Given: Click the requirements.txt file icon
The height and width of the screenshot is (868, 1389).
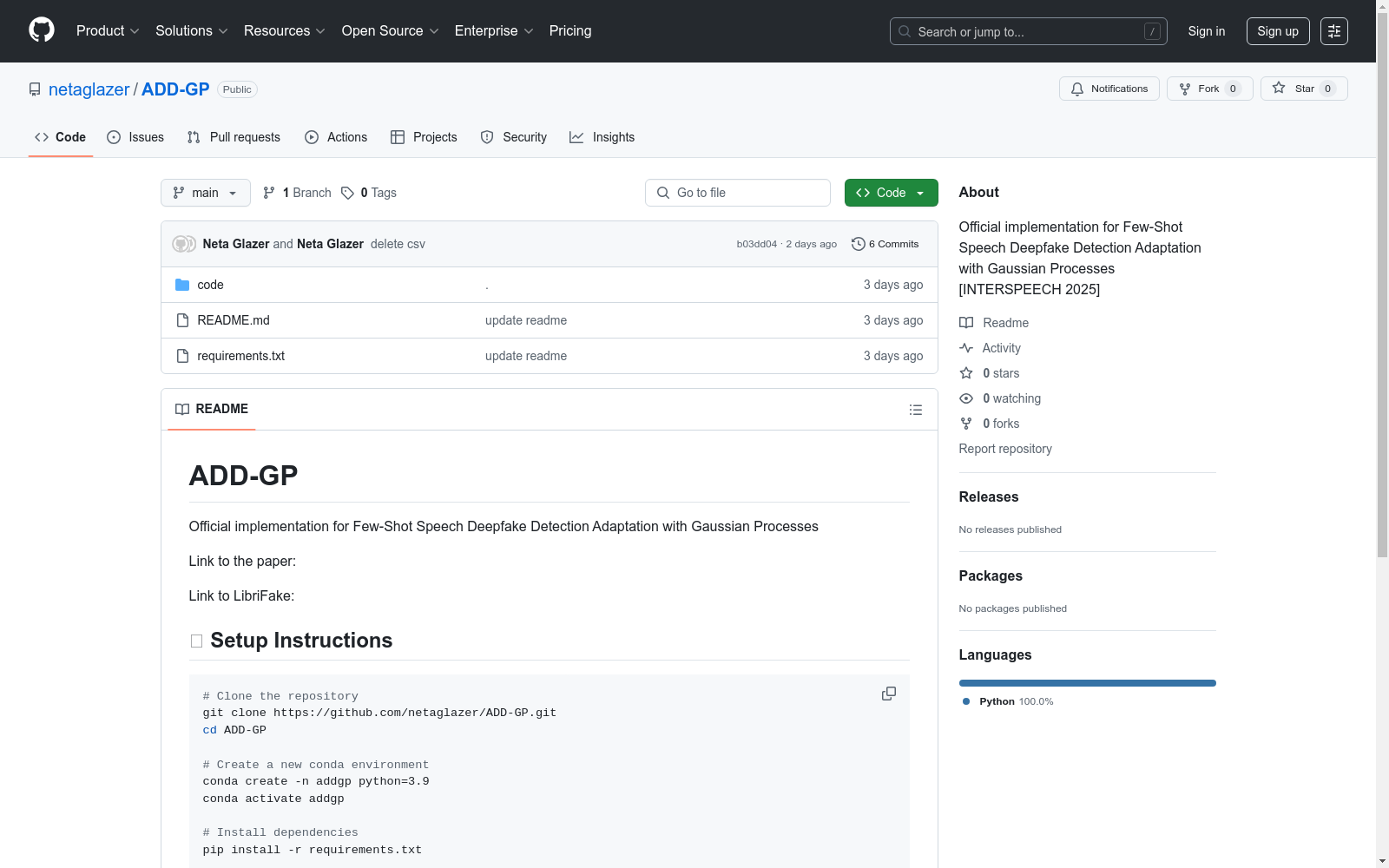Looking at the screenshot, I should (x=182, y=356).
